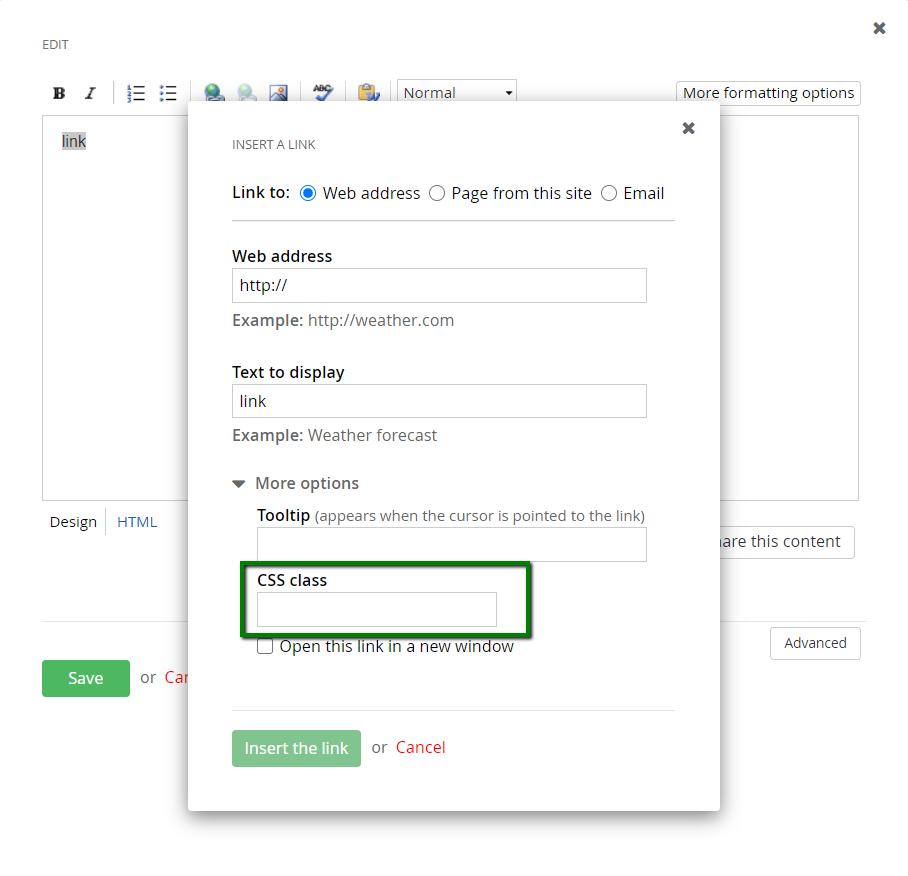Open the Normal paragraph style dropdown
The width and height of the screenshot is (908, 876).
coord(456,92)
